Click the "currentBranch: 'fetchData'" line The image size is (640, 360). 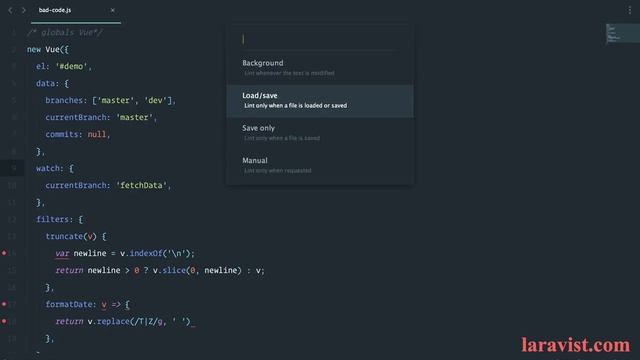108,185
